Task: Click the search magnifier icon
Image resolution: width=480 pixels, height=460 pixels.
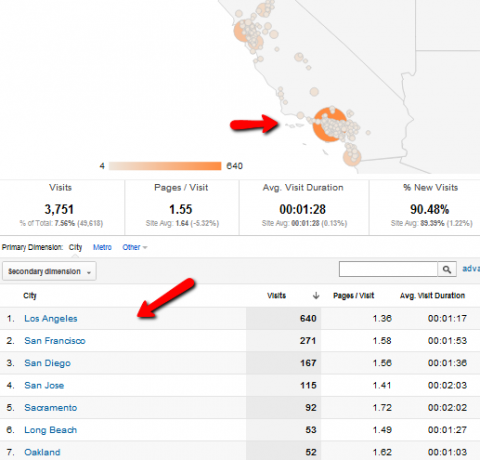Action: 447,269
